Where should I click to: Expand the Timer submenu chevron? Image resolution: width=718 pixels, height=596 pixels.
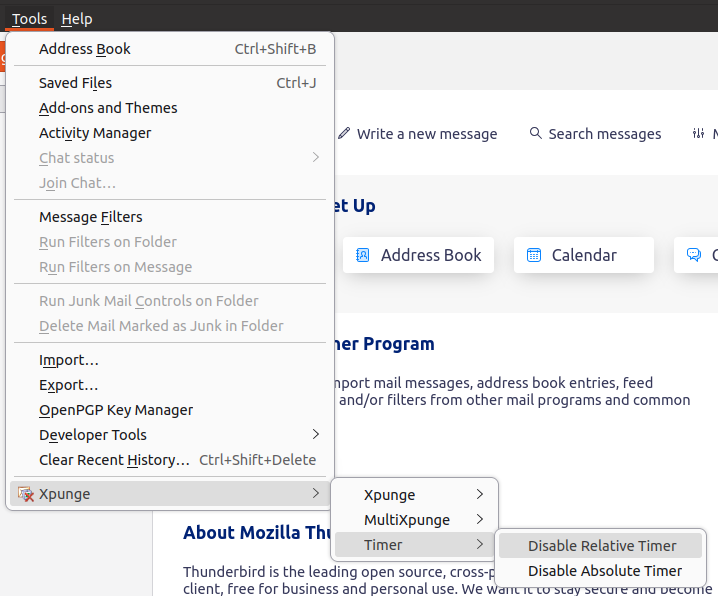click(x=479, y=544)
